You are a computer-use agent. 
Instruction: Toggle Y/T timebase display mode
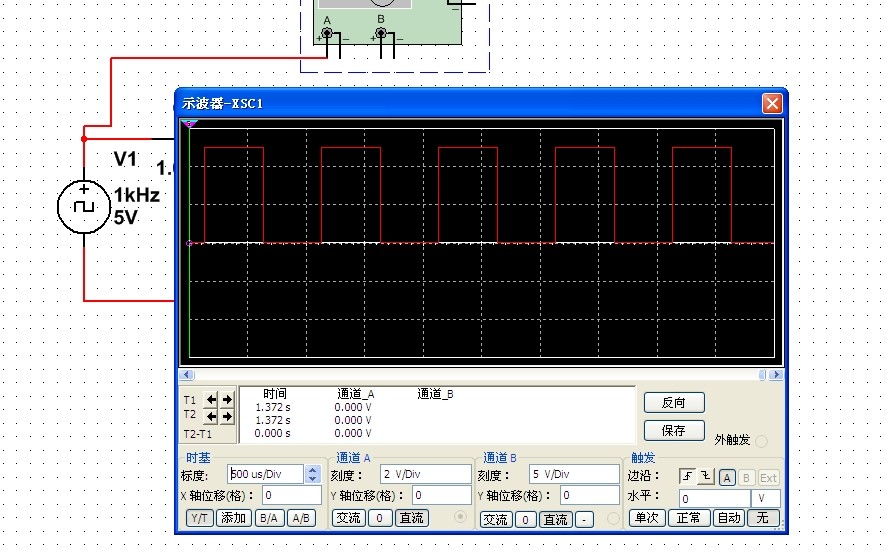(199, 518)
